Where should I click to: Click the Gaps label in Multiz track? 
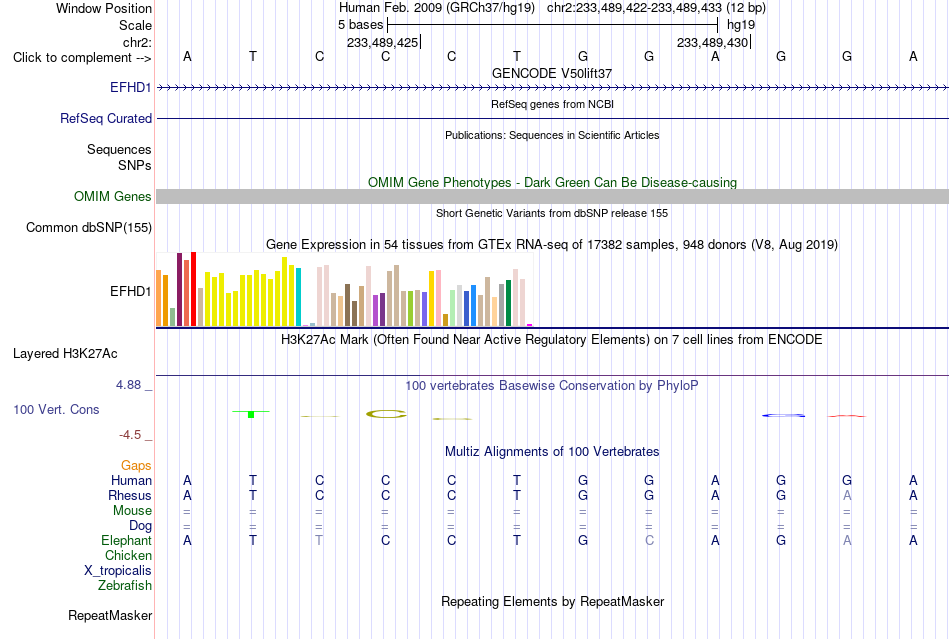click(x=136, y=465)
